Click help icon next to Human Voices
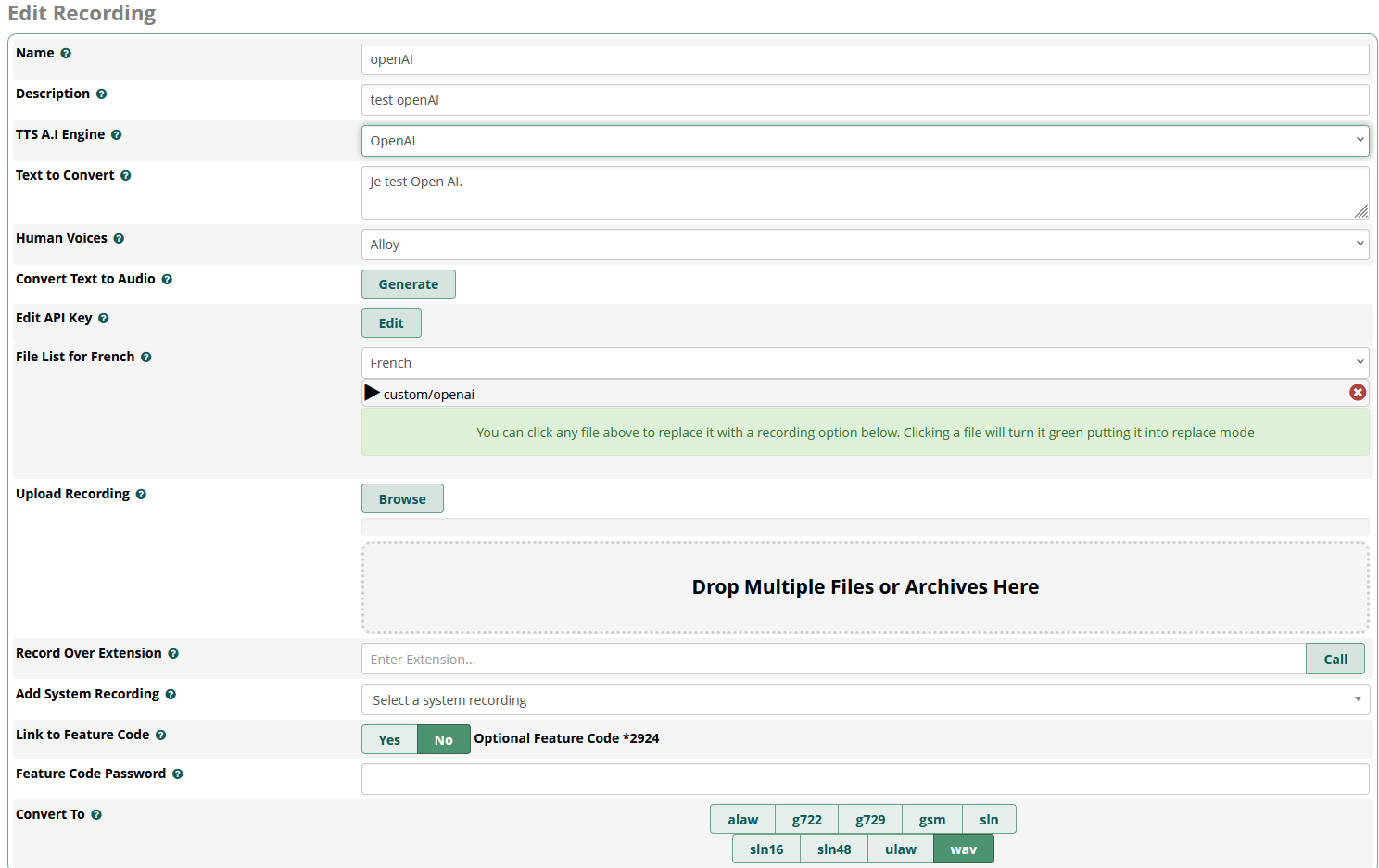The width and height of the screenshot is (1379, 868). tap(119, 239)
